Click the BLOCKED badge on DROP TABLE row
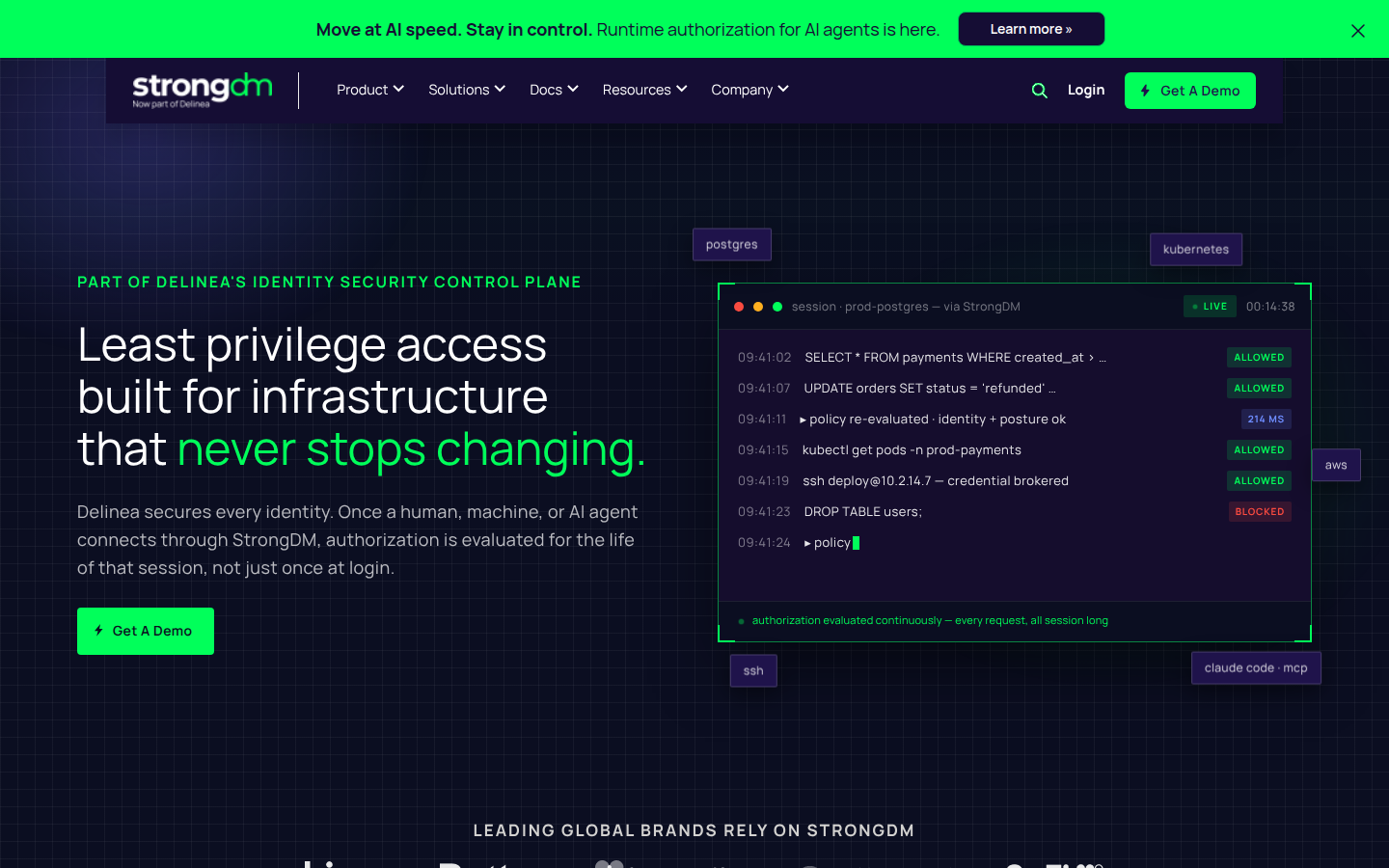Viewport: 1389px width, 868px height. [1260, 512]
